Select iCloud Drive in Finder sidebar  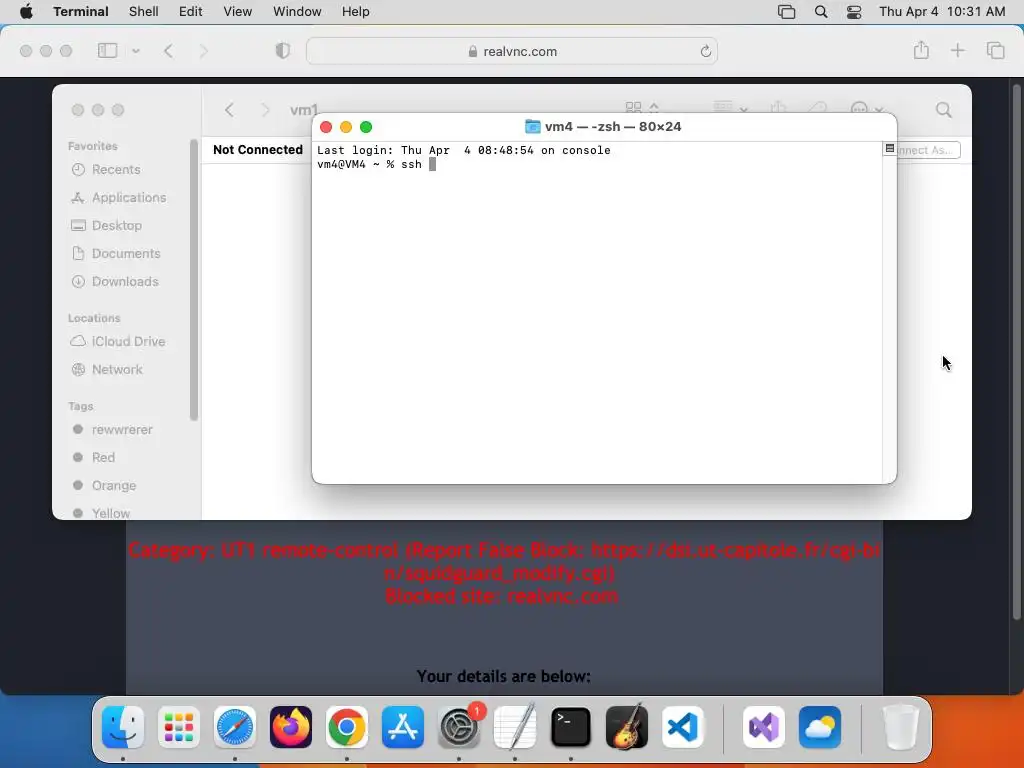click(127, 342)
